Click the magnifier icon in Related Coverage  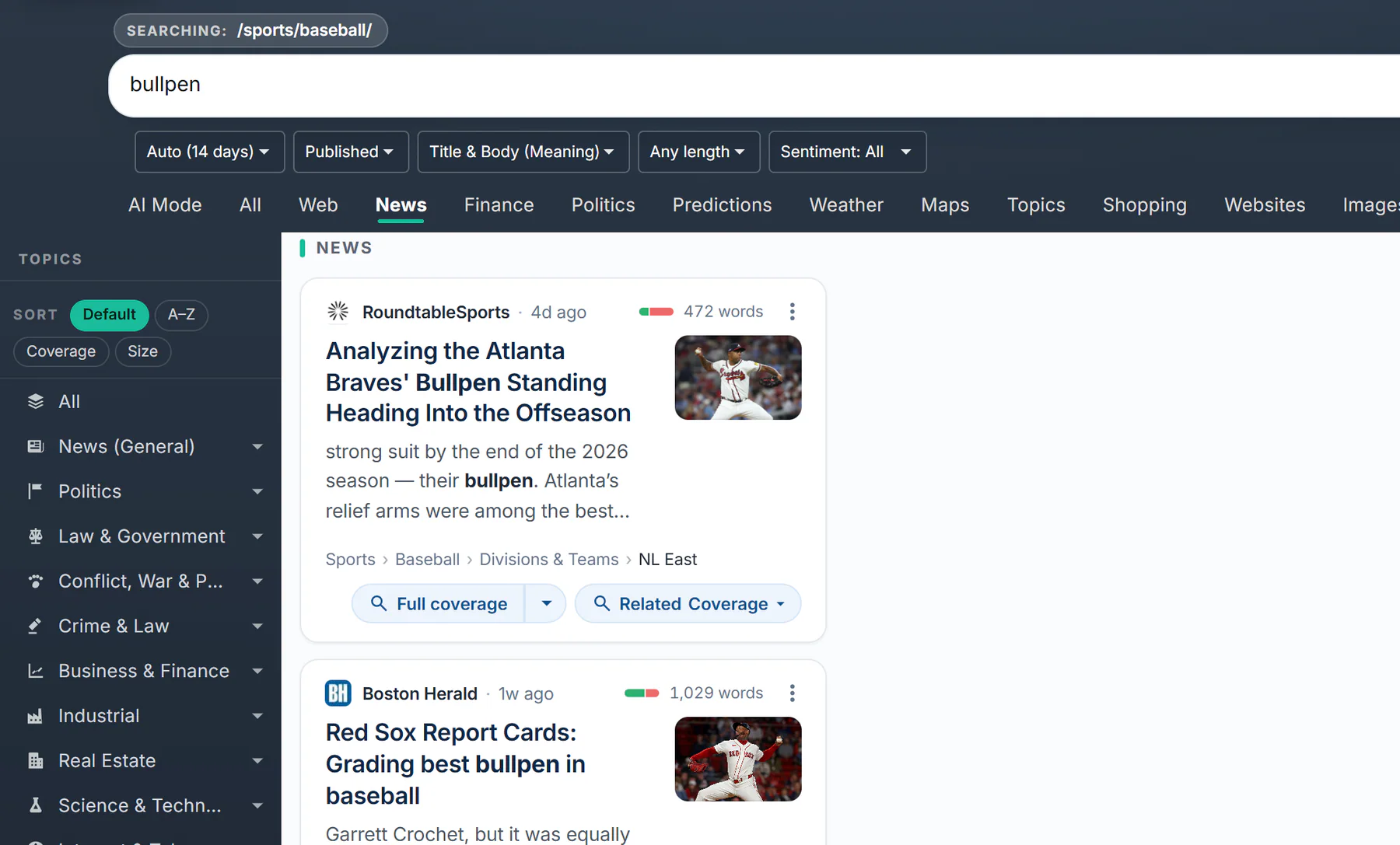click(x=601, y=603)
